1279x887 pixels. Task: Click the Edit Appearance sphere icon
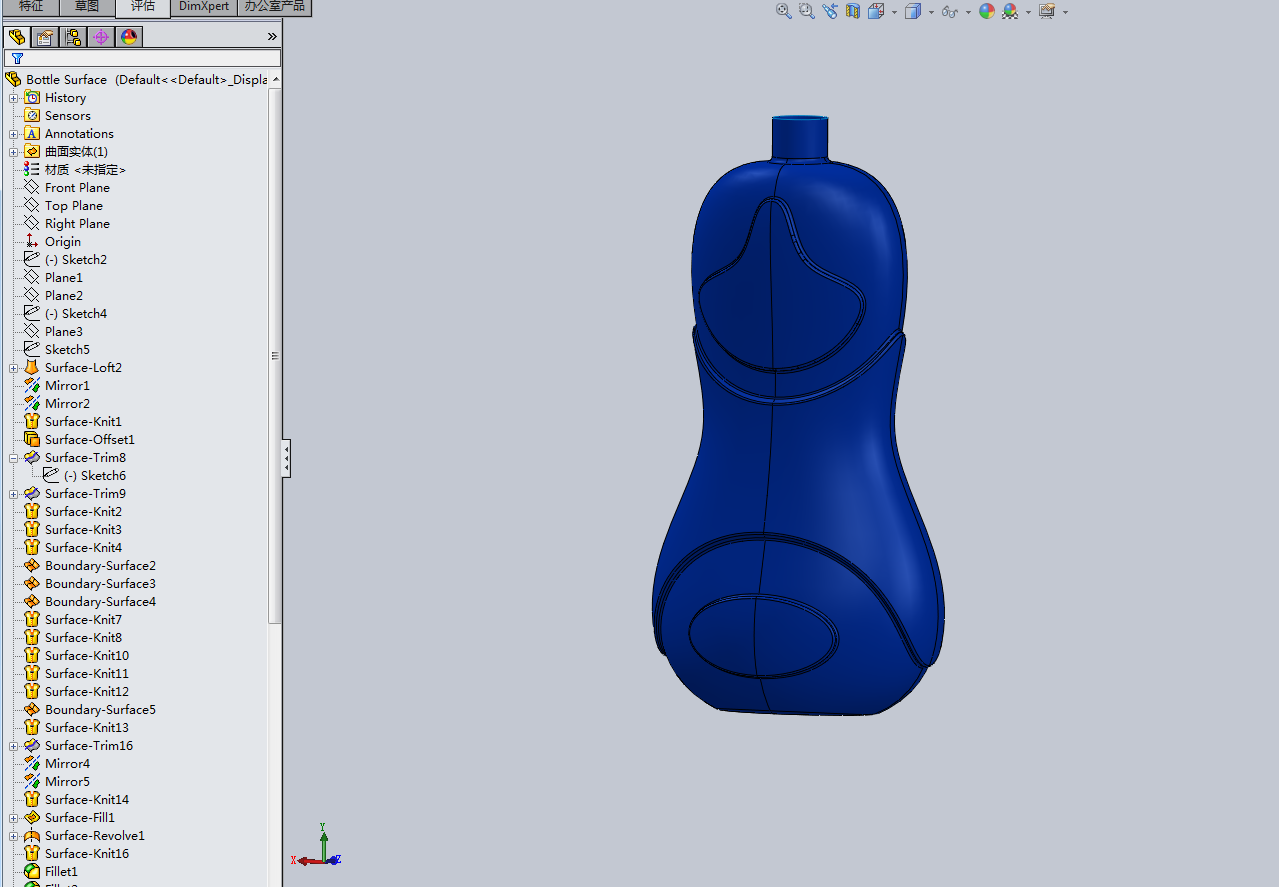click(x=987, y=11)
